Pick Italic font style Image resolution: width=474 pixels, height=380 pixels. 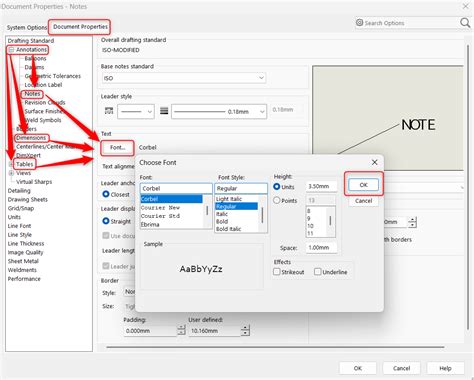point(222,214)
